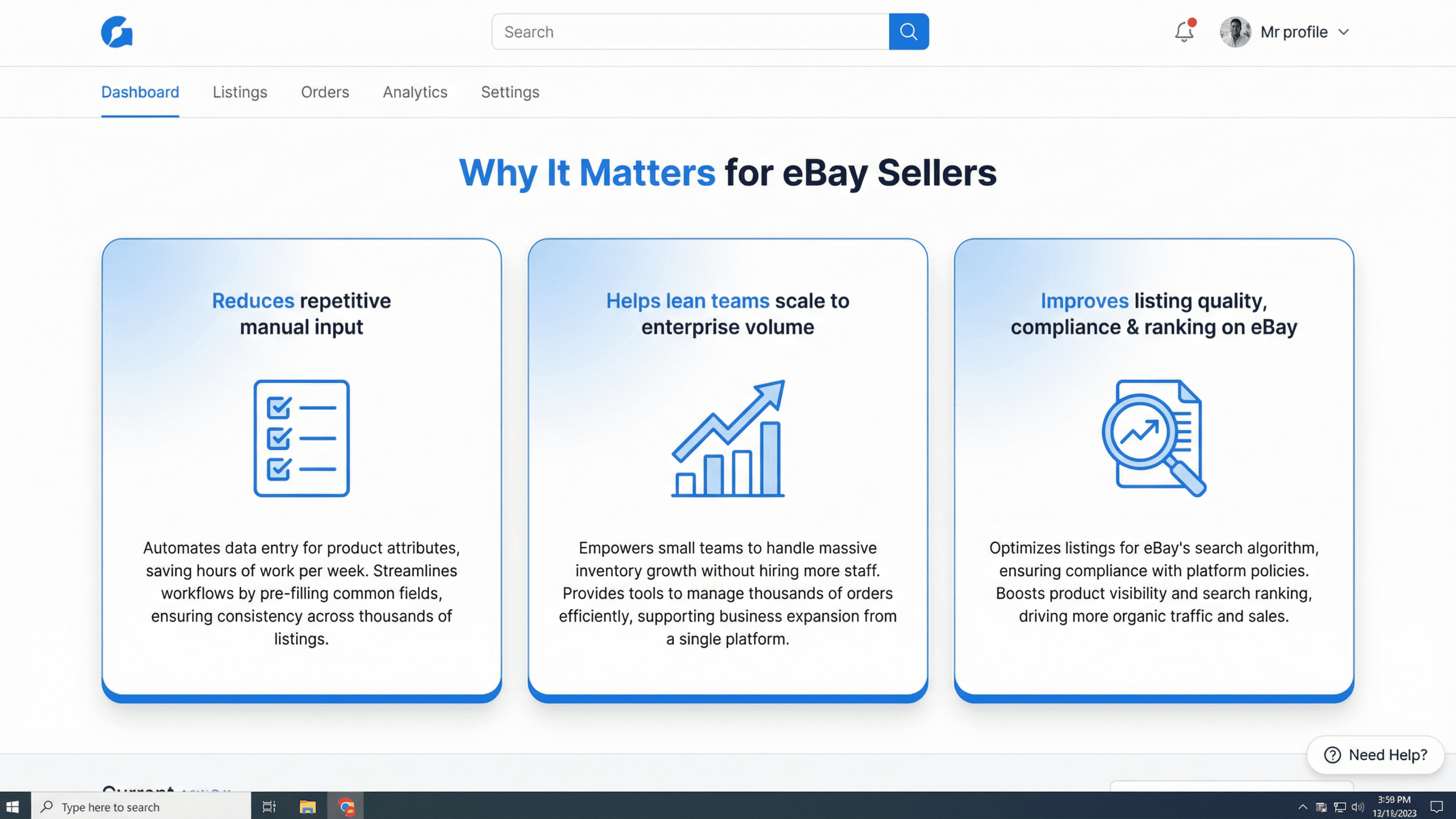
Task: Click the Mr profile avatar picture
Action: click(1235, 31)
